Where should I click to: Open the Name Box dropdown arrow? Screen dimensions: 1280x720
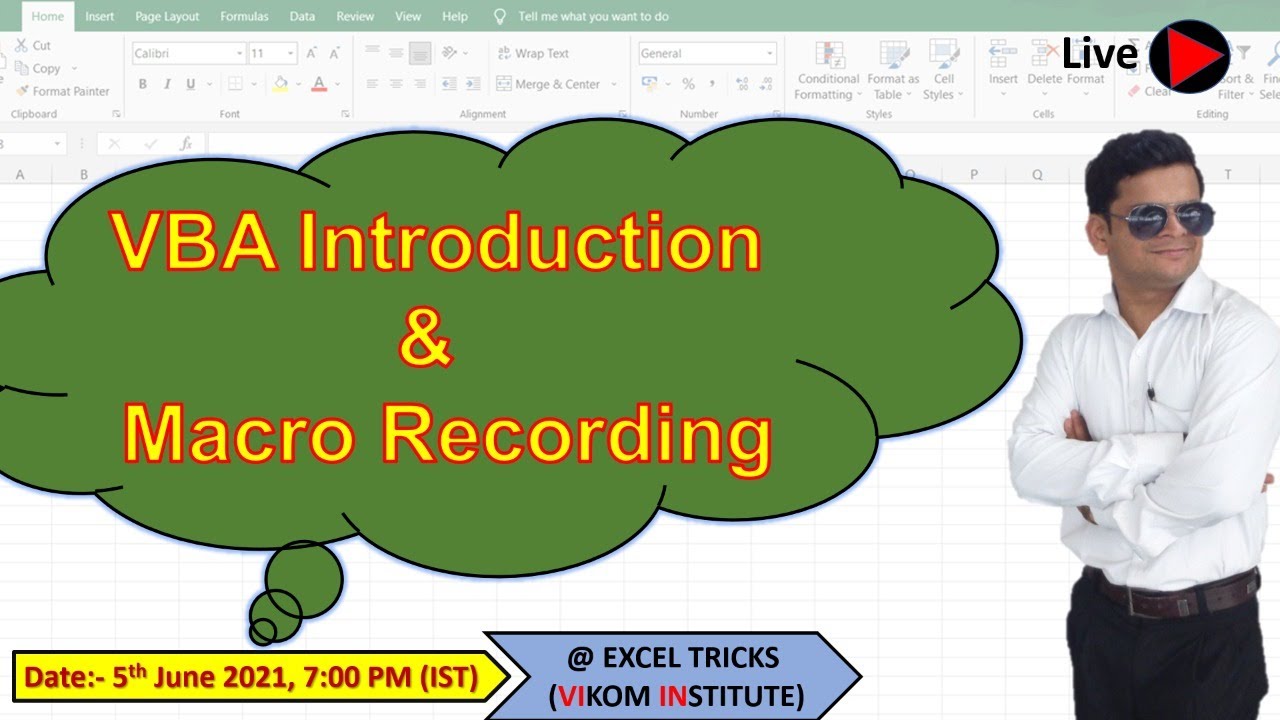(x=57, y=144)
